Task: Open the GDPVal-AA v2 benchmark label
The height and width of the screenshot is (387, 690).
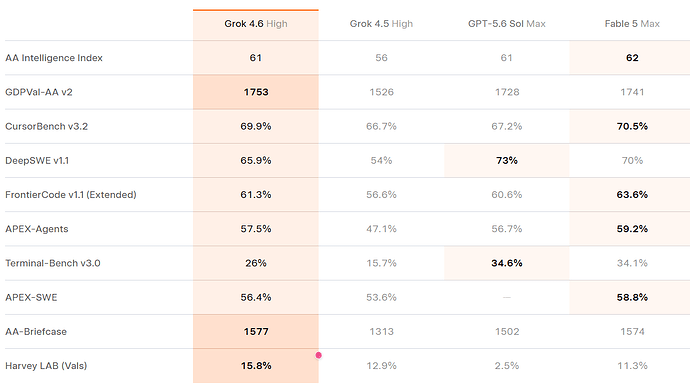Action: 39,92
